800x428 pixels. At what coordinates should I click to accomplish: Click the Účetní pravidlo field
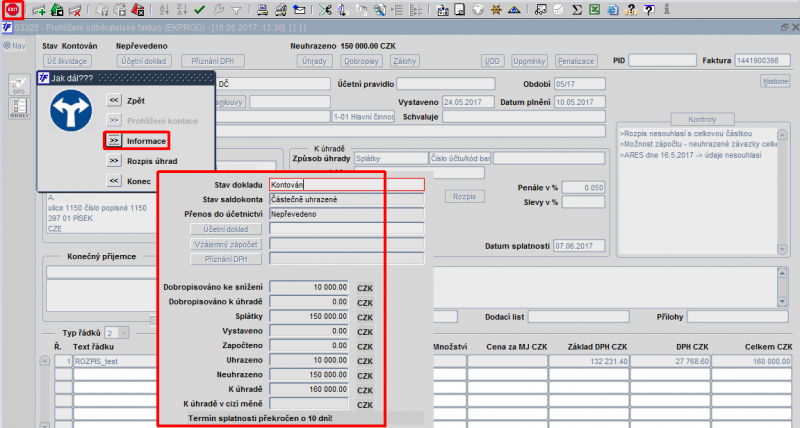445,84
